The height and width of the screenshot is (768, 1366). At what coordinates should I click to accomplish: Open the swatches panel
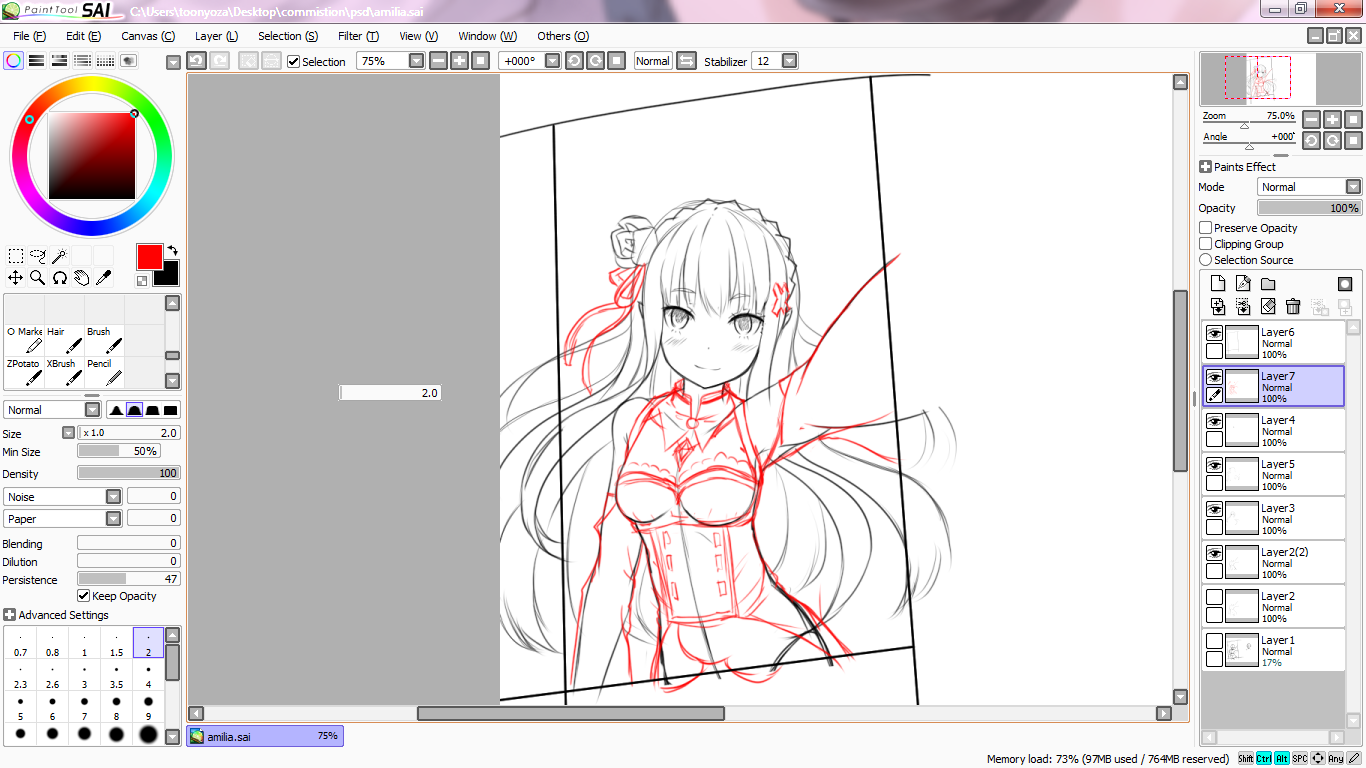point(106,61)
